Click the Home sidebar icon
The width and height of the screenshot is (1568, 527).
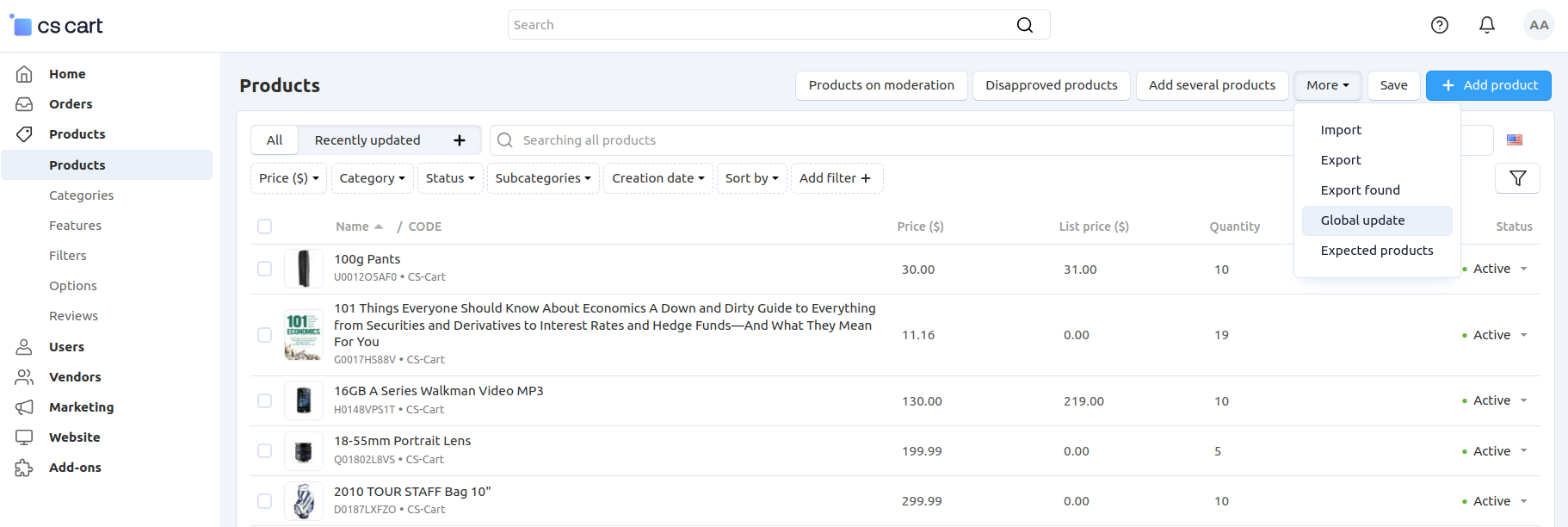point(24,74)
